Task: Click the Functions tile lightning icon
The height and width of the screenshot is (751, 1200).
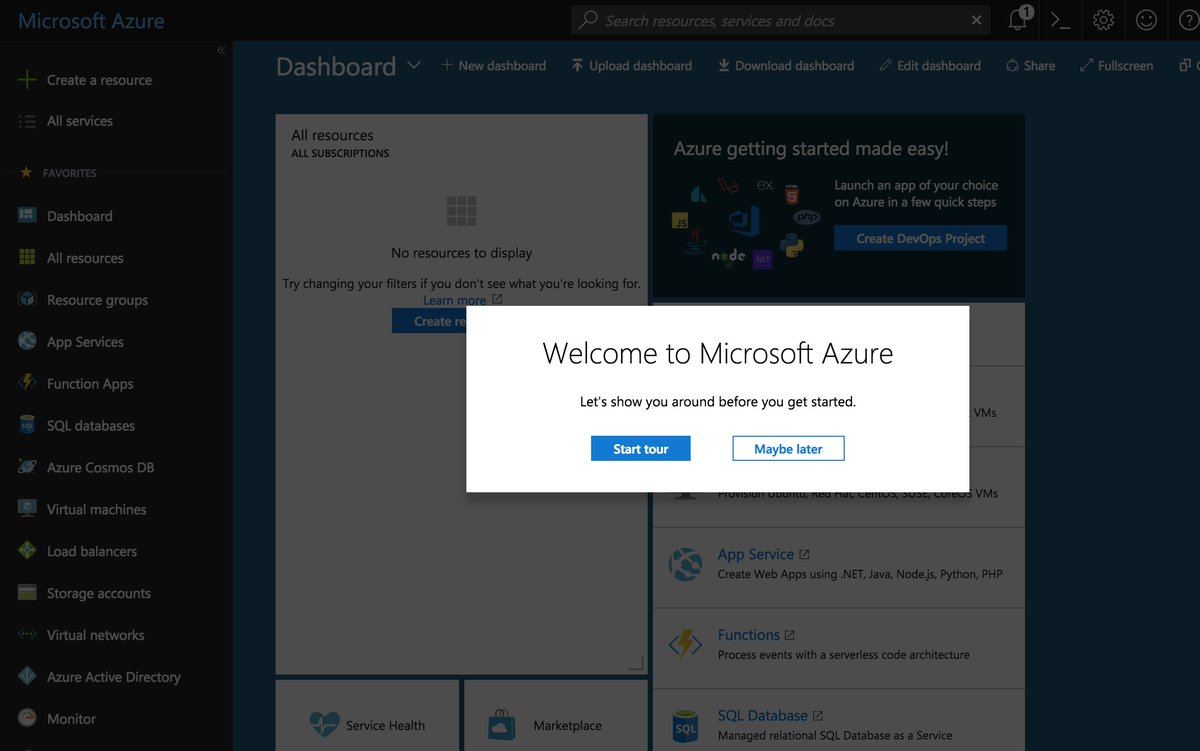Action: point(685,645)
